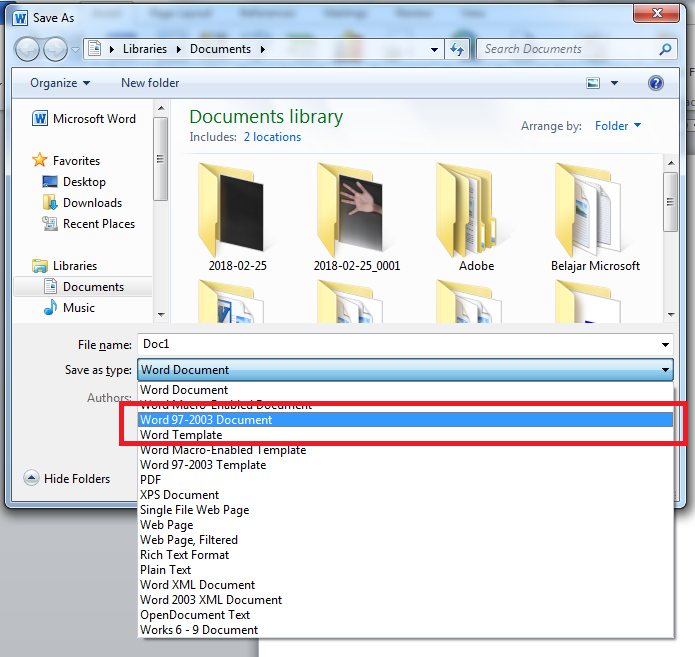Image resolution: width=695 pixels, height=657 pixels.
Task: Click the Forward navigation arrow button
Action: click(55, 49)
